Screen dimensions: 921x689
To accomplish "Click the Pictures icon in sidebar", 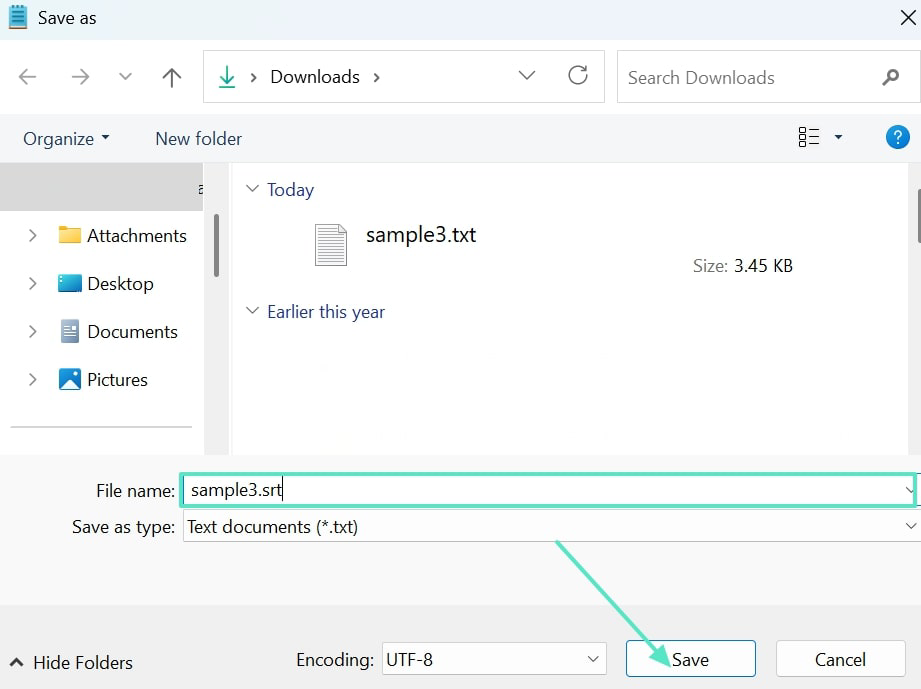I will point(70,379).
